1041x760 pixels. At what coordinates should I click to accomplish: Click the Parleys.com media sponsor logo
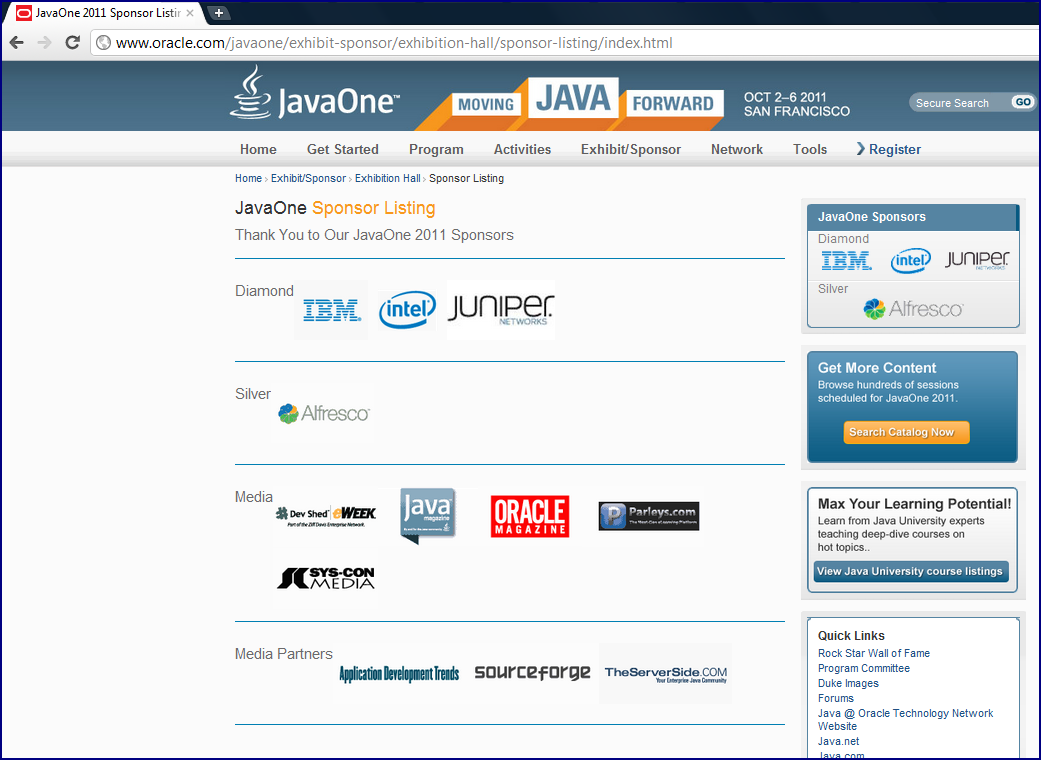point(648,515)
